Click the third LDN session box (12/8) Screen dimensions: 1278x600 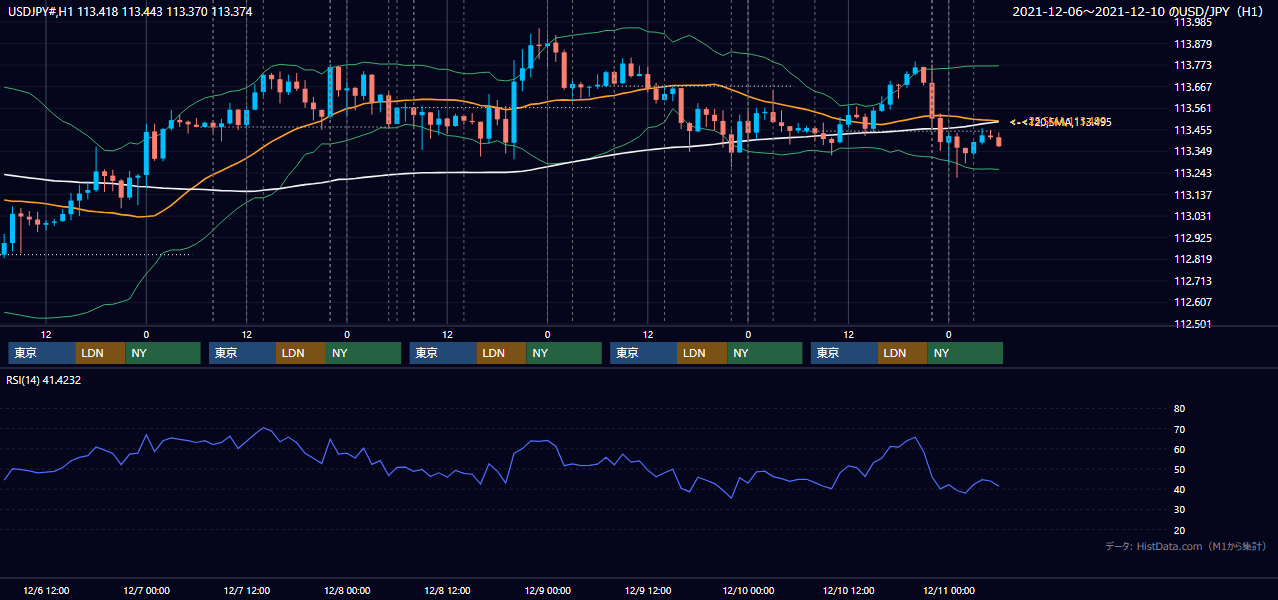(x=502, y=353)
